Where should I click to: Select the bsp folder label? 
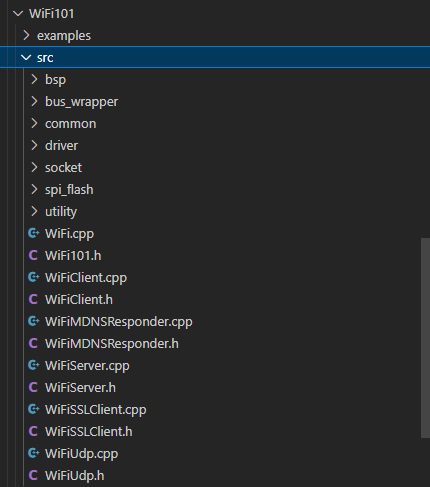55,80
